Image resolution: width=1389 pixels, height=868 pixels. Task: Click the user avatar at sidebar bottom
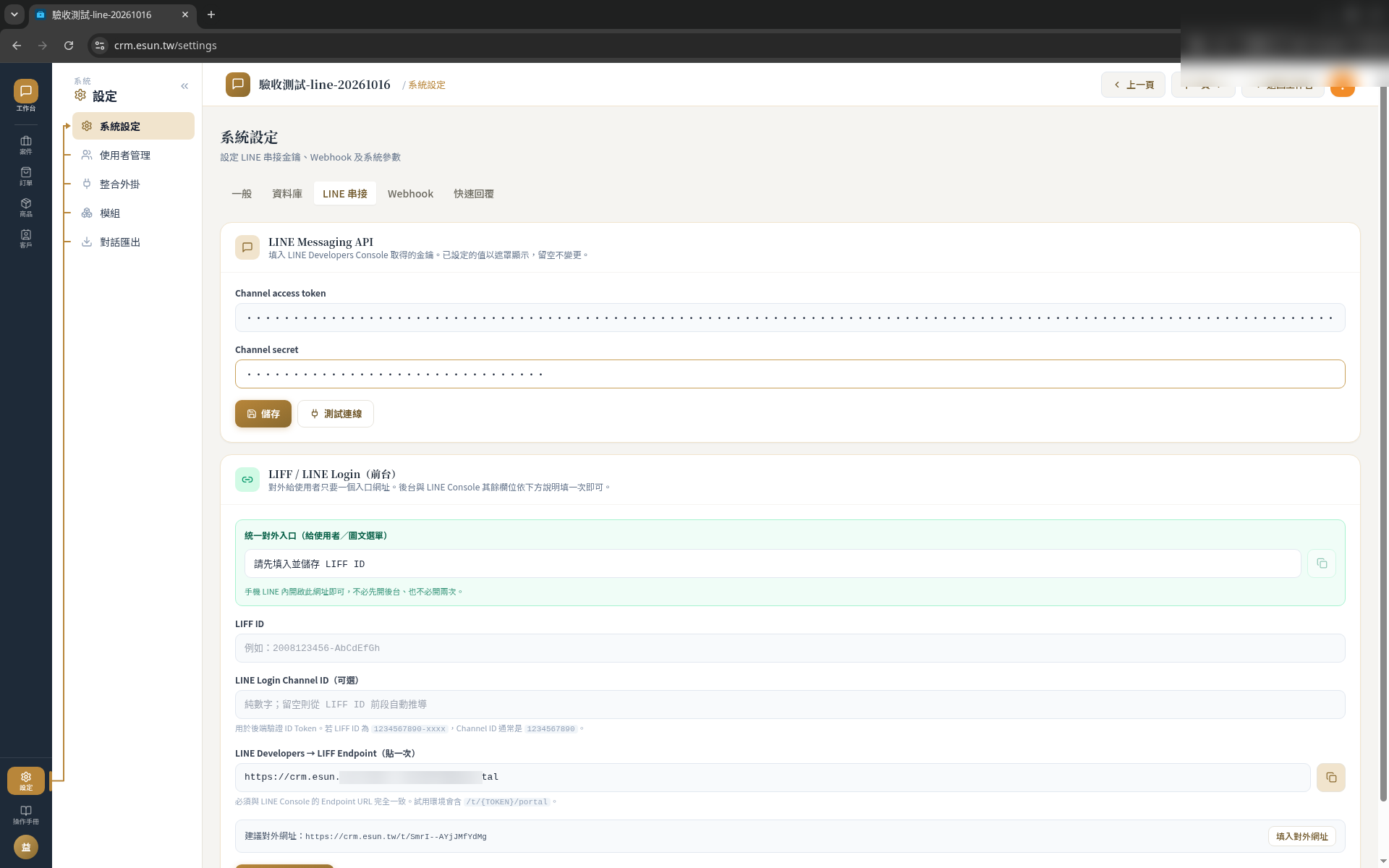(26, 847)
